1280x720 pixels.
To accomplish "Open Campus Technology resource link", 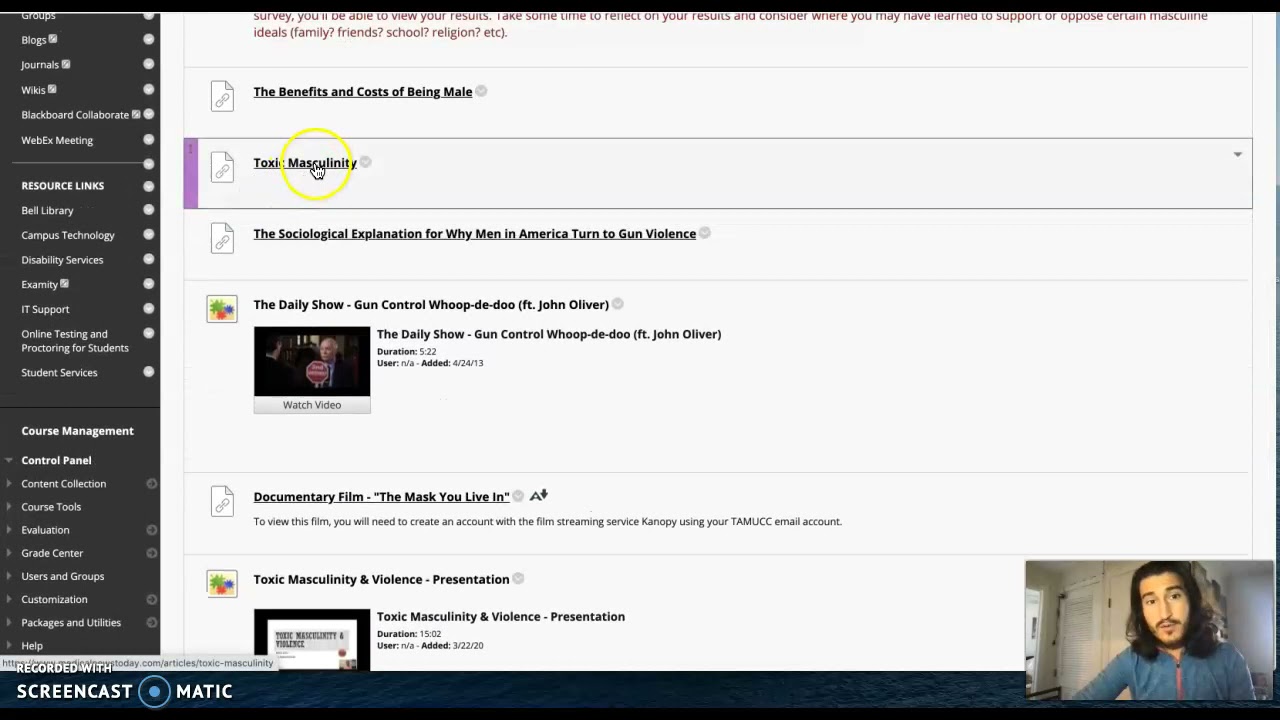I will click(x=68, y=235).
